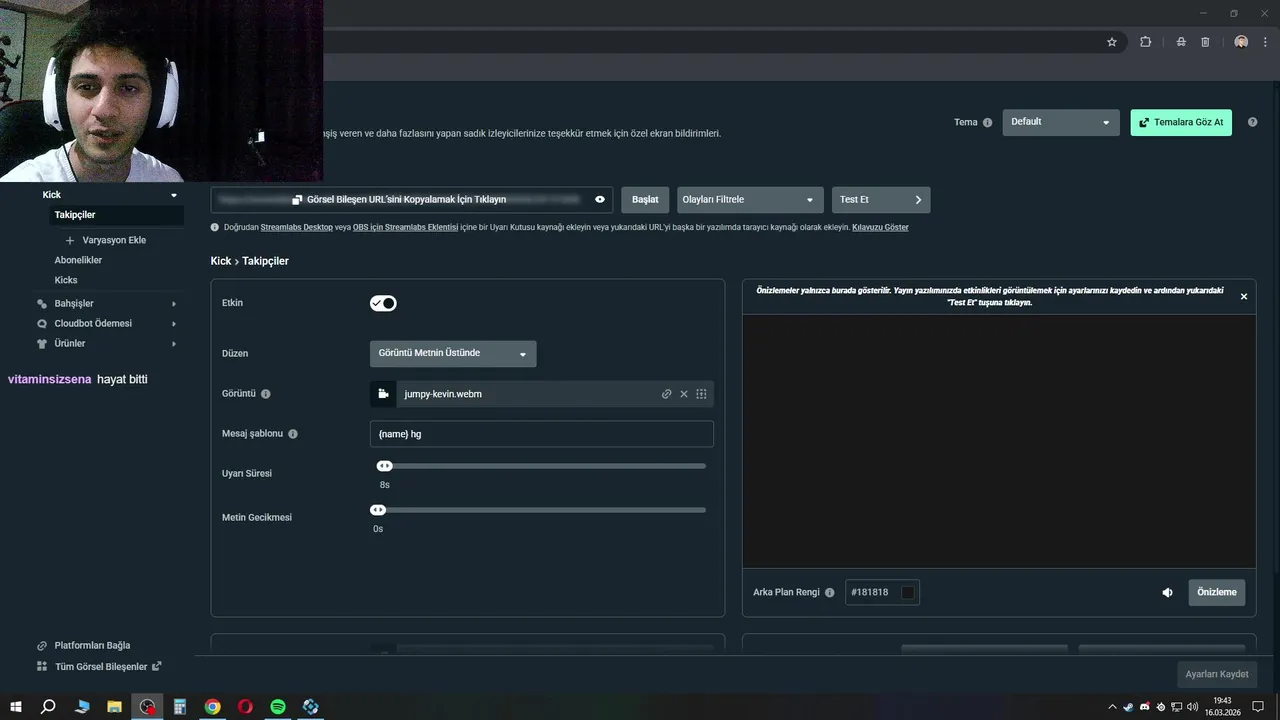This screenshot has height=720, width=1280.
Task: Reveal the widget URL with eye icon
Action: [x=600, y=199]
